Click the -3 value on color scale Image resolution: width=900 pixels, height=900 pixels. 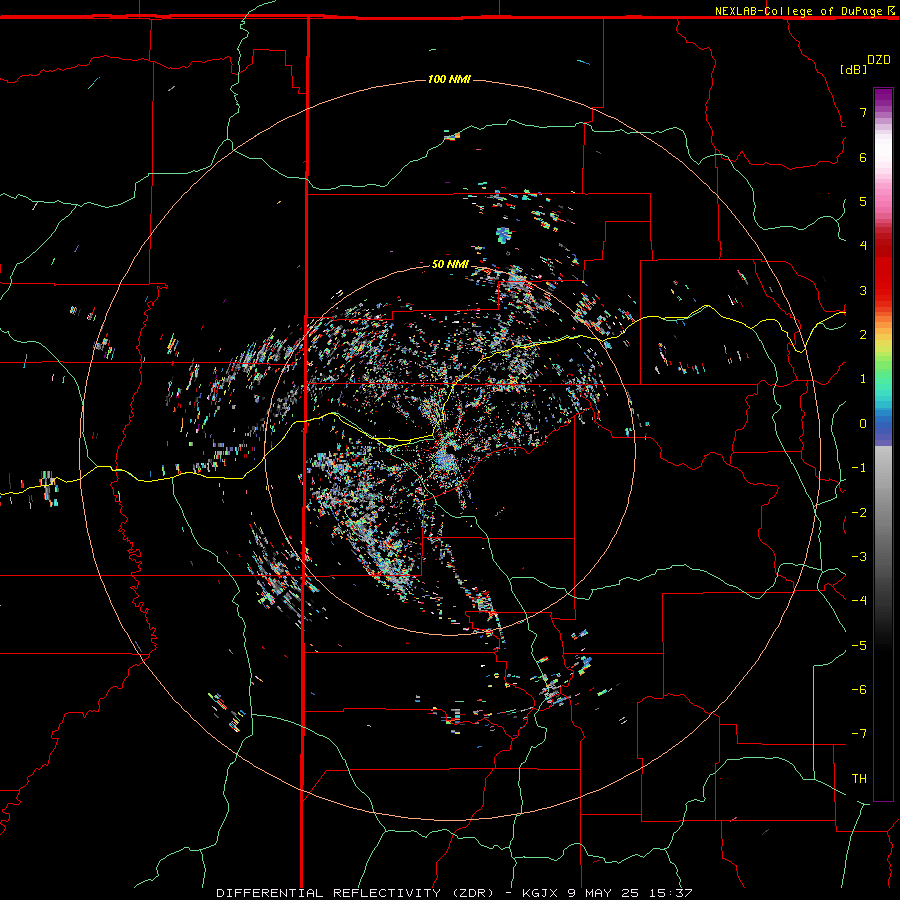coord(859,557)
